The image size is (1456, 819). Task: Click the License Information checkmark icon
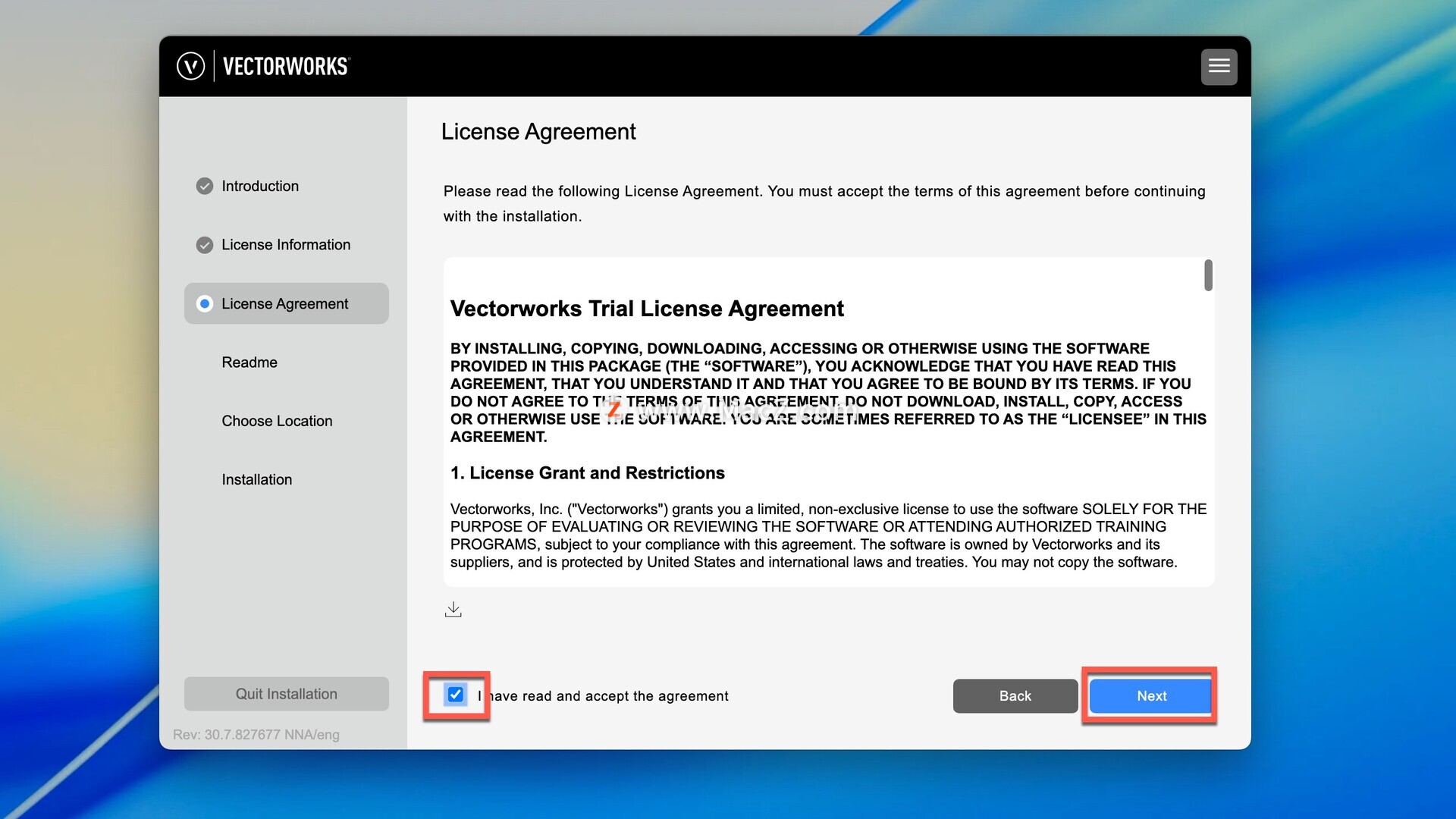204,245
